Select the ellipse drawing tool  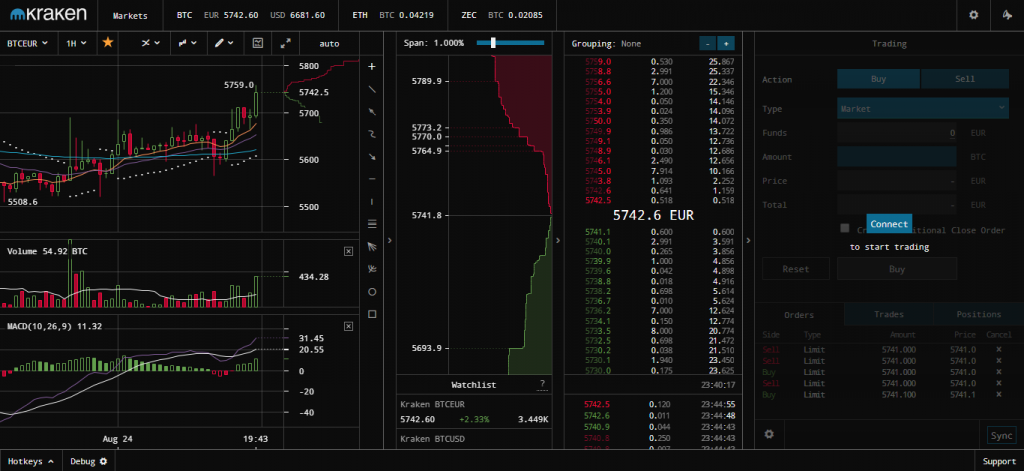tap(372, 292)
